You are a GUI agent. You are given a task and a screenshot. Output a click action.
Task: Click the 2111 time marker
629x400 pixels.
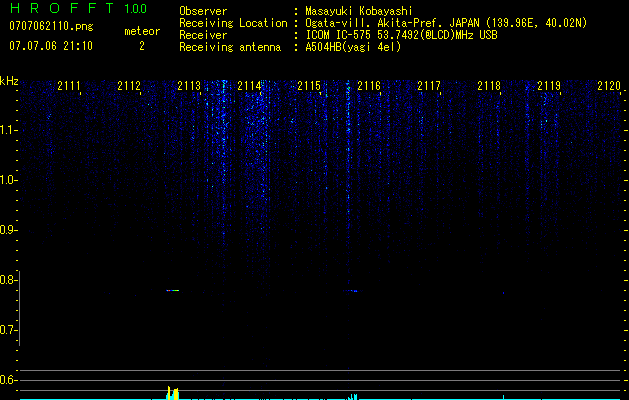(x=69, y=86)
